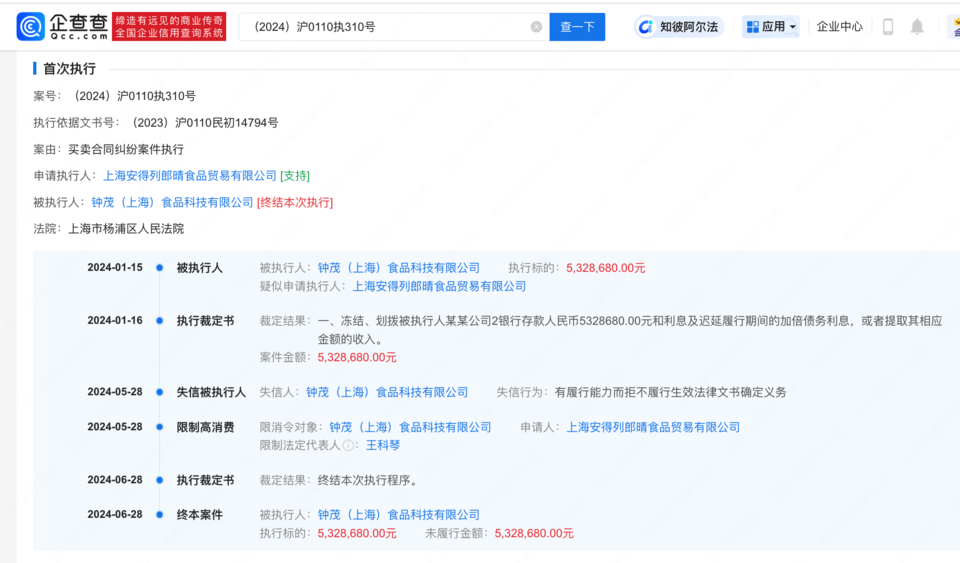The image size is (960, 563).
Task: Open 申请人 company link in 限制高消费 row
Action: coord(653,427)
